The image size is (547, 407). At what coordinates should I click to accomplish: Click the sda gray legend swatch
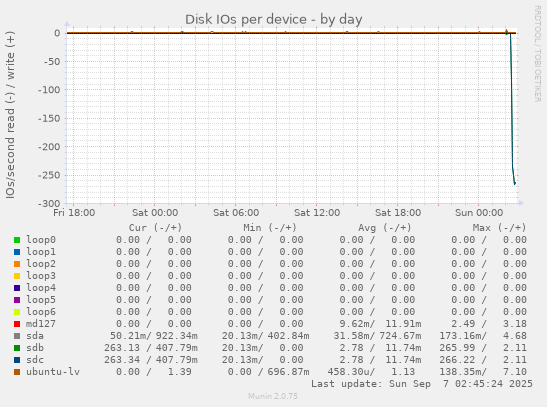click(x=17, y=336)
